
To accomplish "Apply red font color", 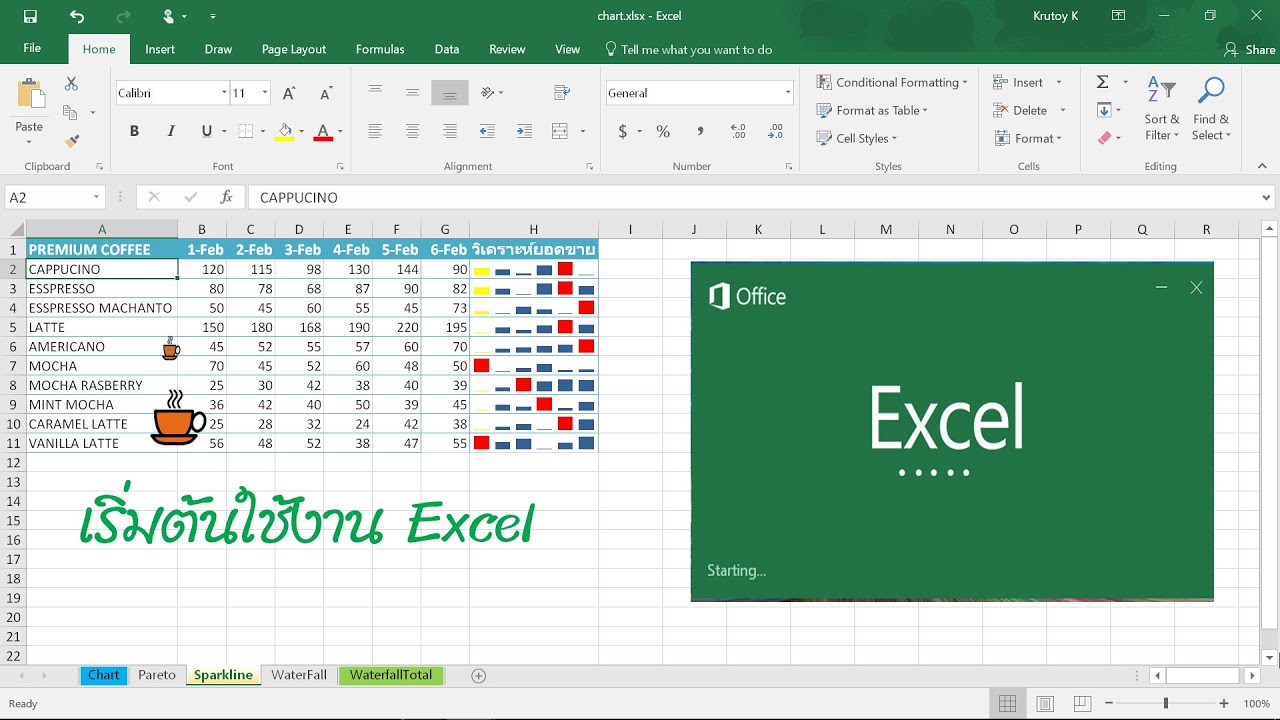I will tap(322, 131).
